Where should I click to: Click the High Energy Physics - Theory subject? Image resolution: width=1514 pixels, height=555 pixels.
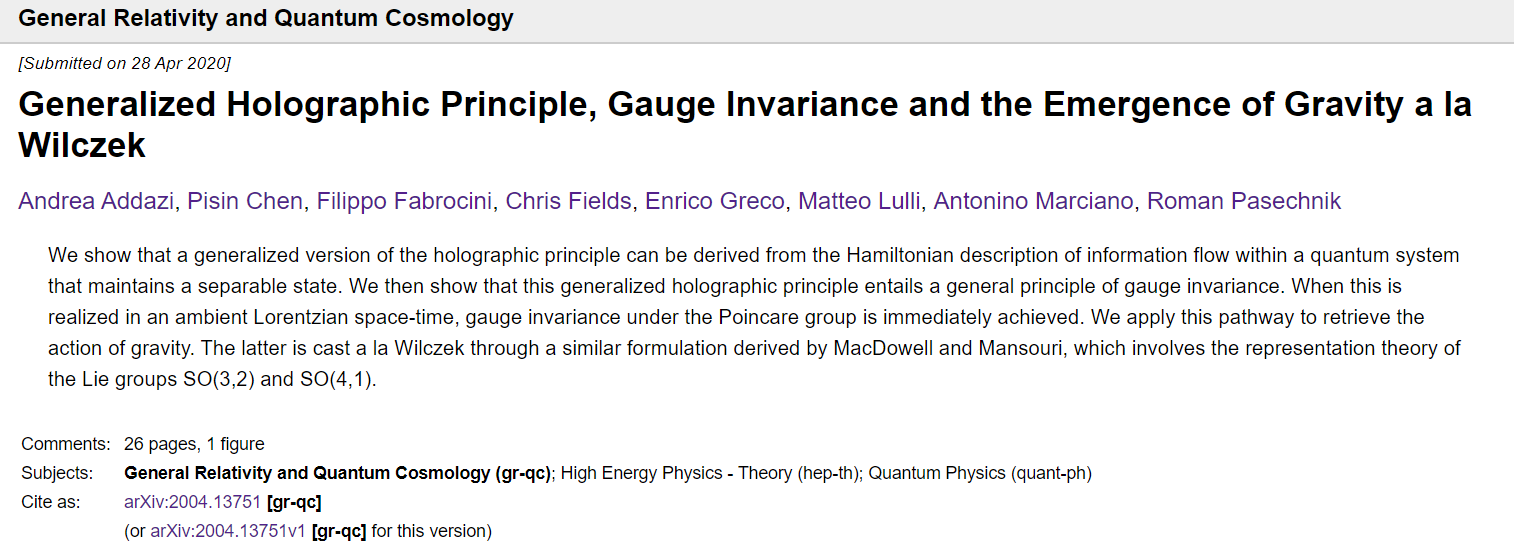(710, 473)
